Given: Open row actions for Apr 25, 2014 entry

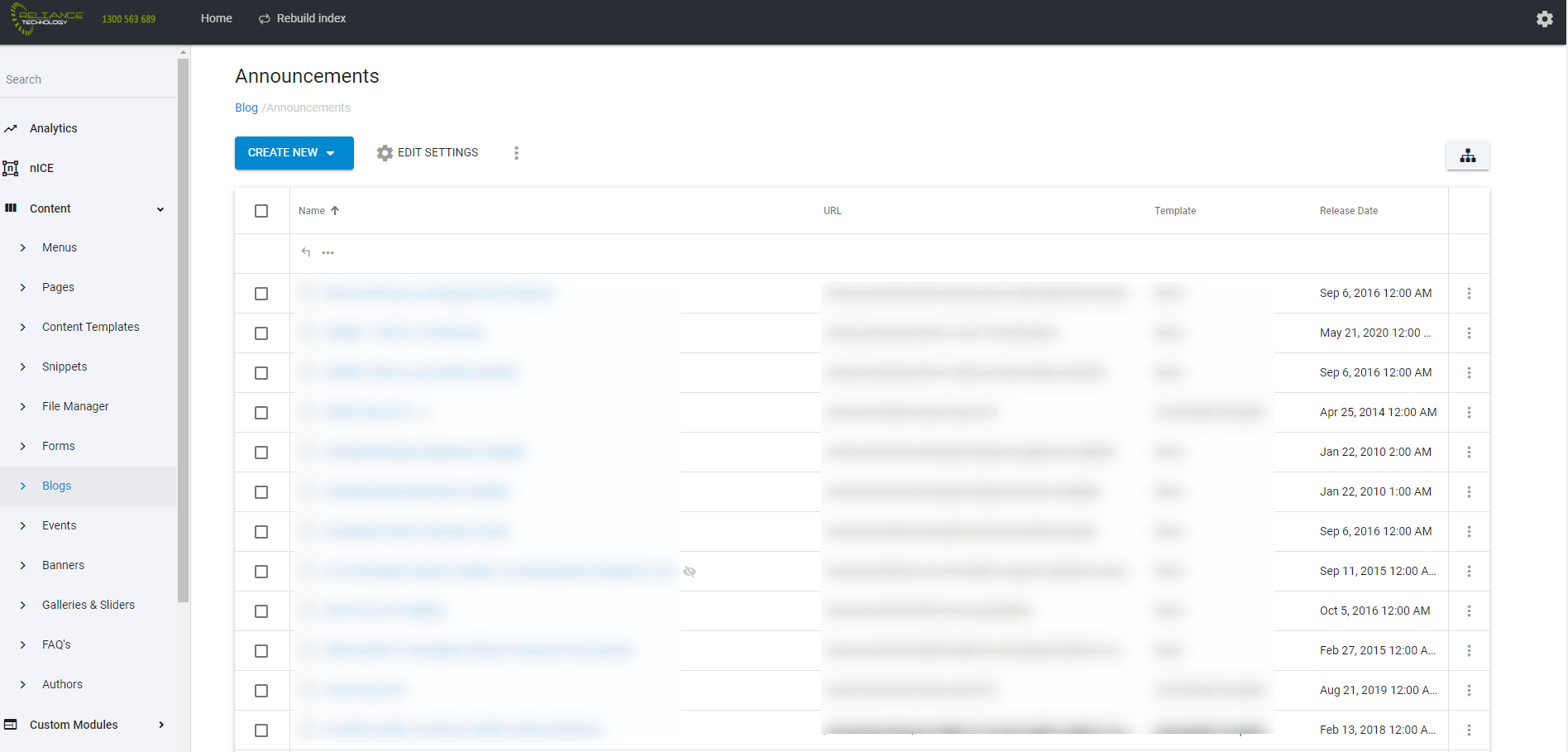Looking at the screenshot, I should [1469, 412].
